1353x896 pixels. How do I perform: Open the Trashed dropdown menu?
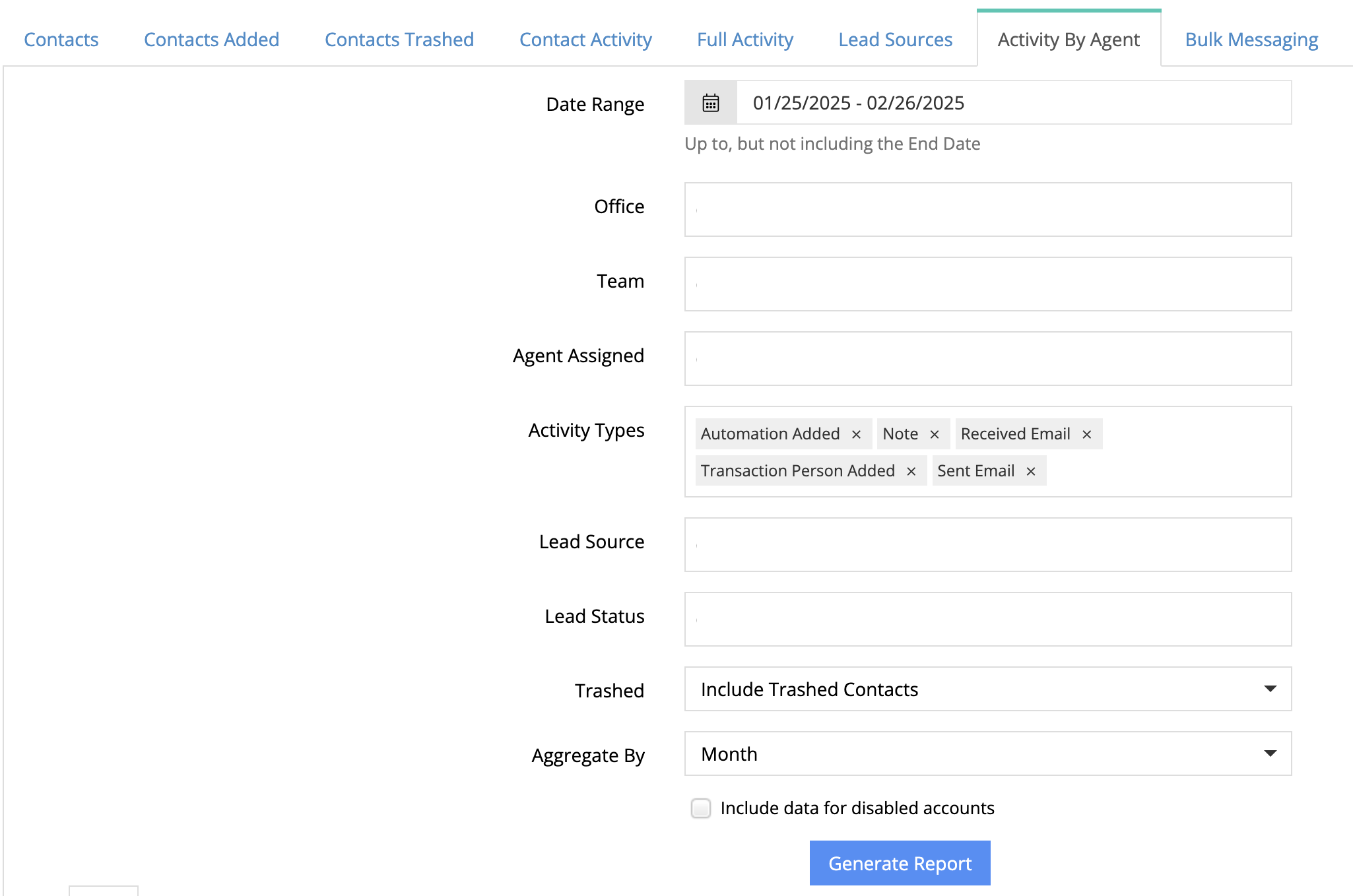point(987,689)
